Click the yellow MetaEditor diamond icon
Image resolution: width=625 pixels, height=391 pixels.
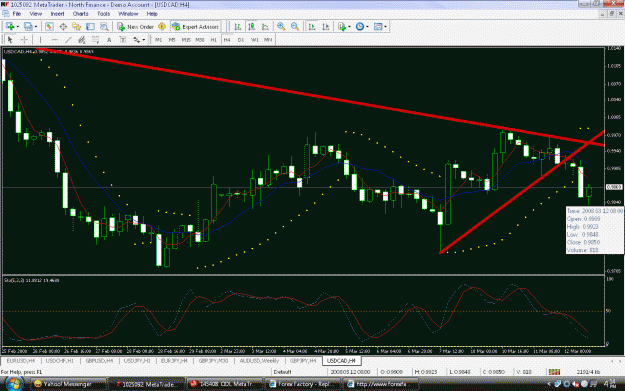pyautogui.click(x=162, y=27)
